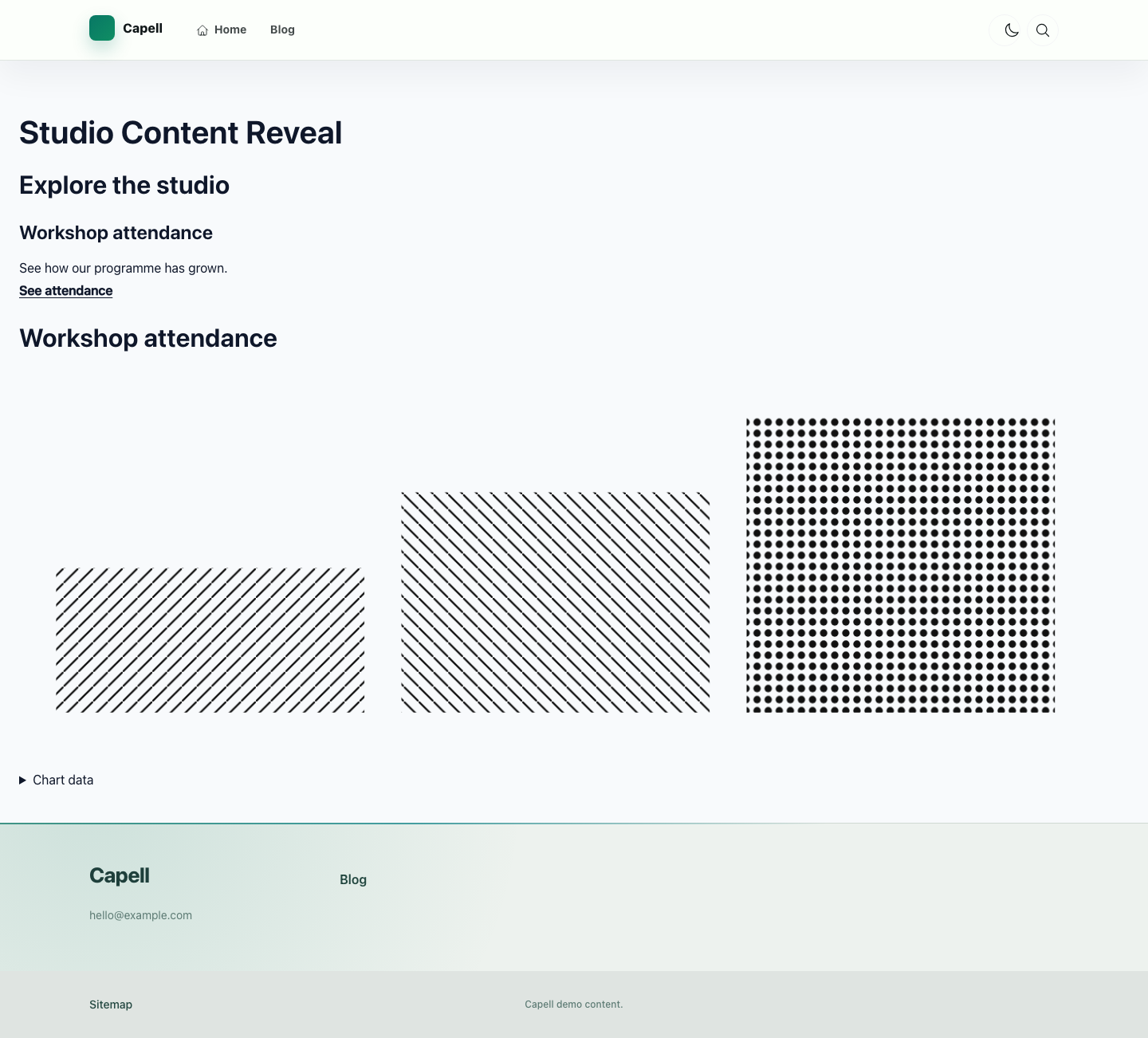Click the Explore the studio heading

coord(124,185)
